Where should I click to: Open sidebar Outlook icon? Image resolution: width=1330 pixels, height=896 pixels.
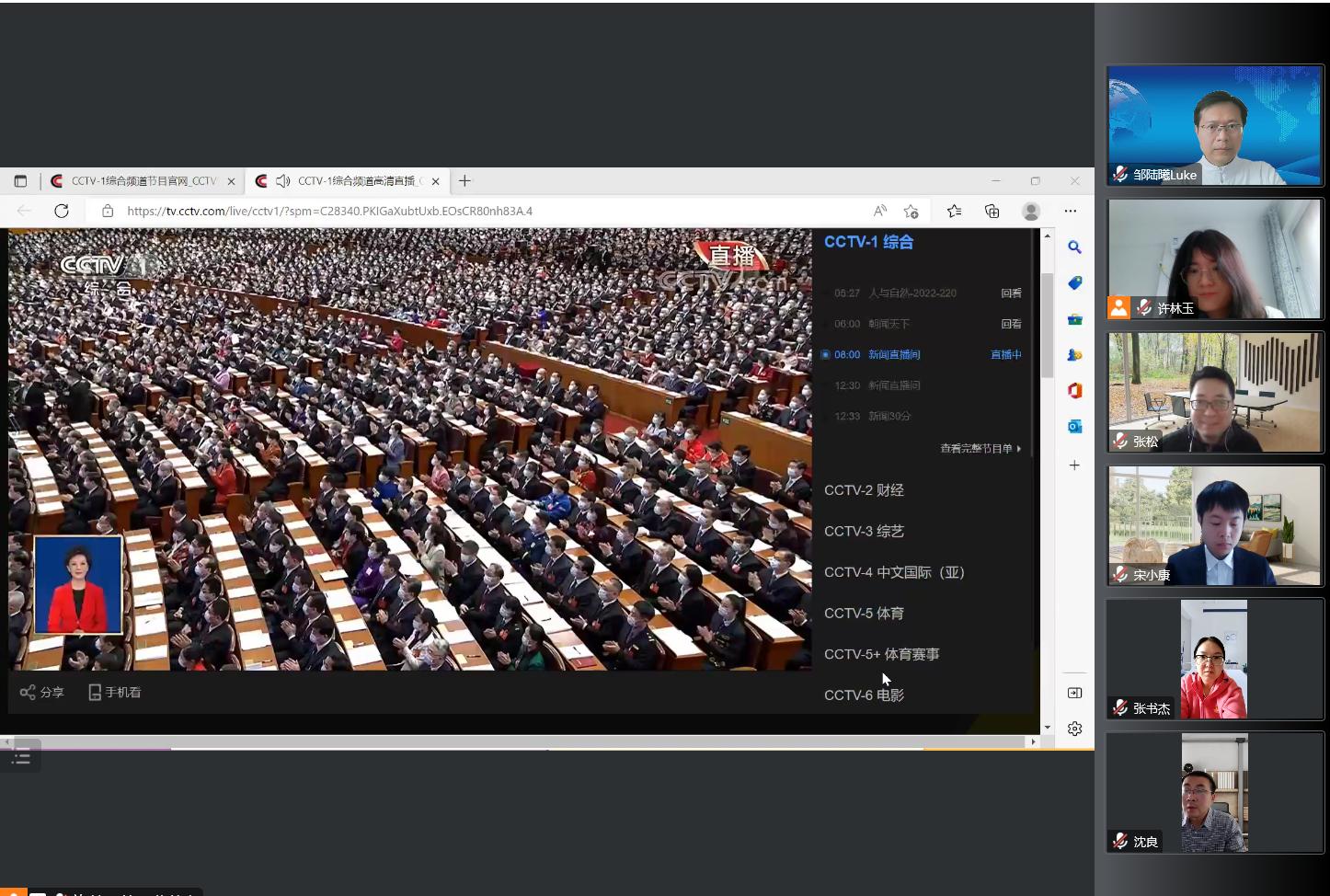pos(1074,427)
